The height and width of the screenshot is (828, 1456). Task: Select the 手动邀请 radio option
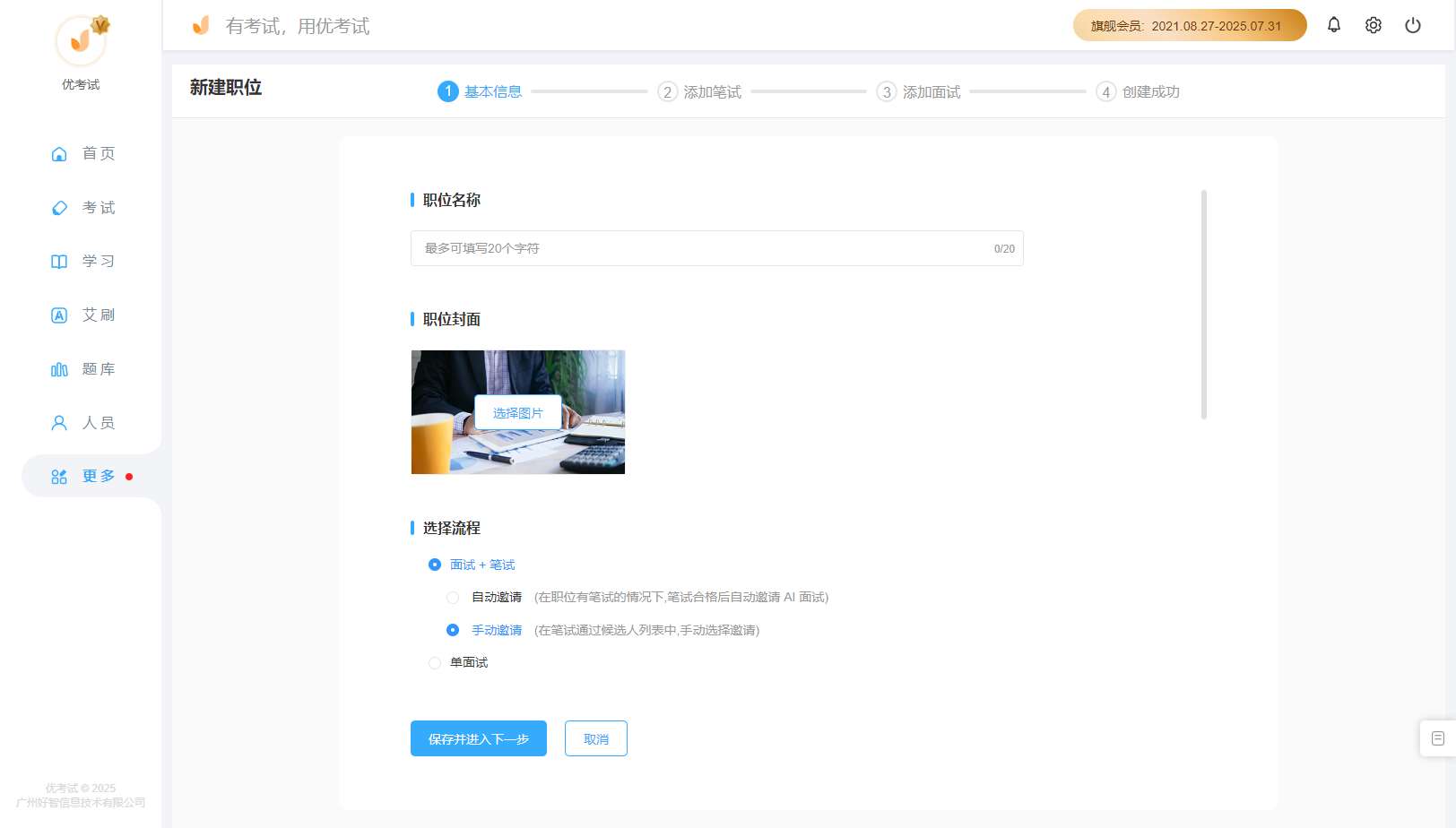click(x=453, y=630)
